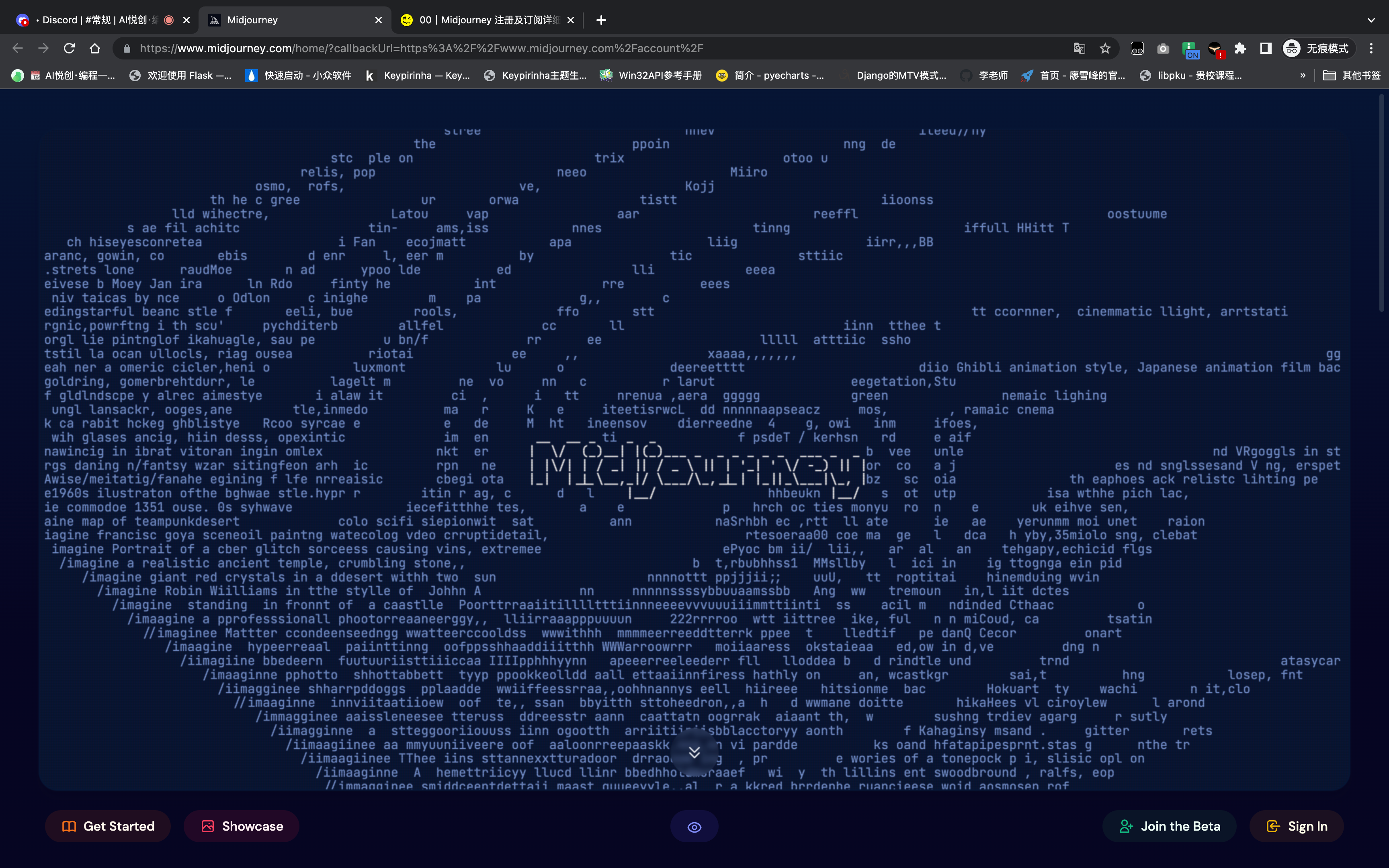The height and width of the screenshot is (868, 1389).
Task: Toggle the eye visibility button
Action: tap(694, 827)
